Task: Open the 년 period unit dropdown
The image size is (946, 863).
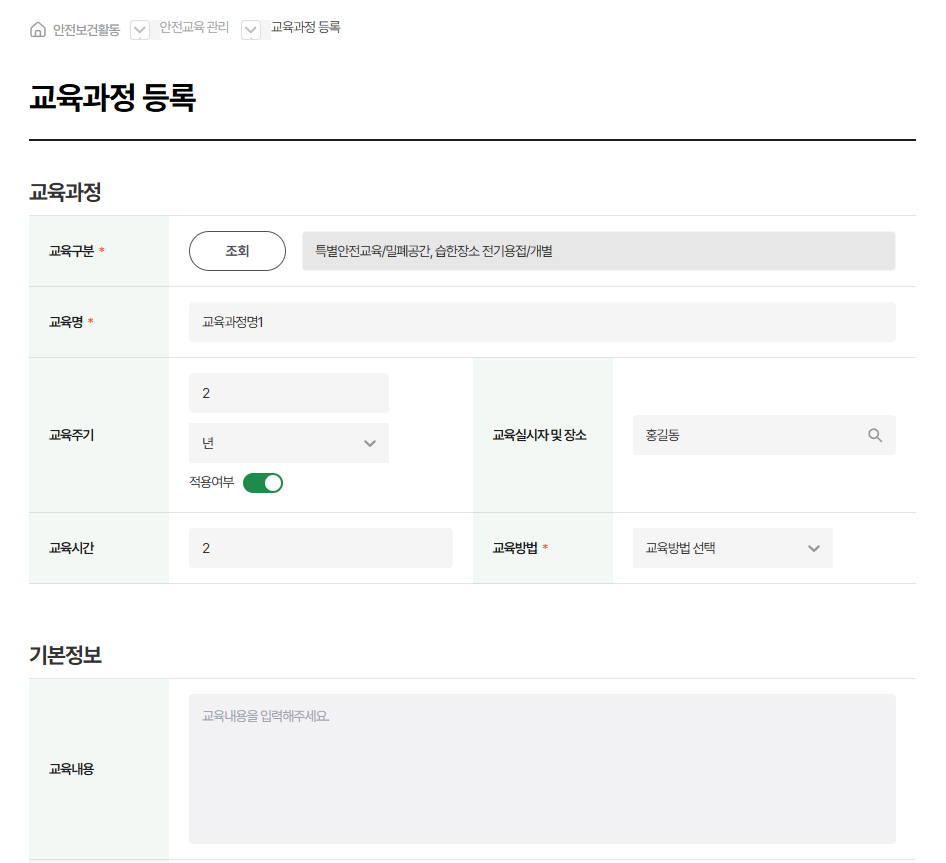Action: click(x=288, y=443)
